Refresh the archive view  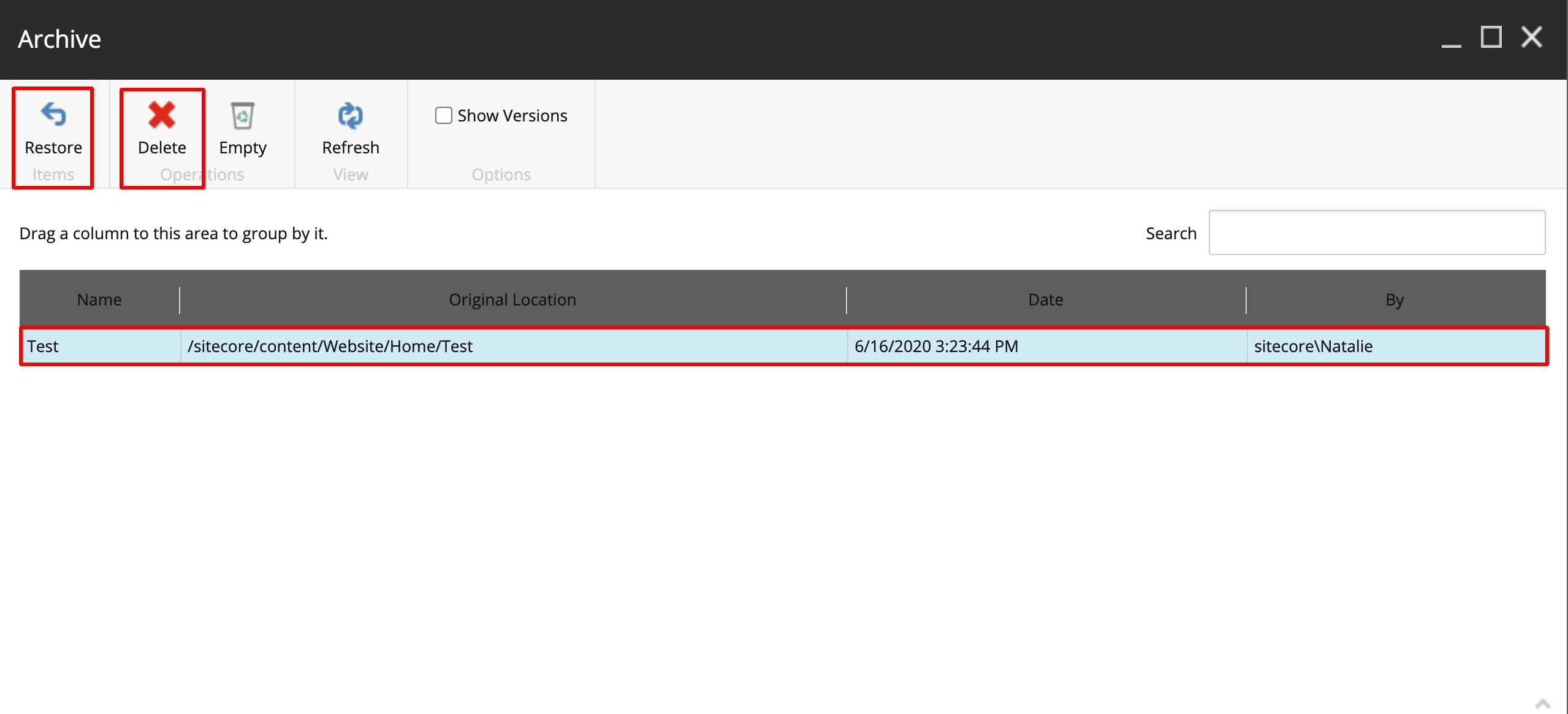pyautogui.click(x=351, y=129)
